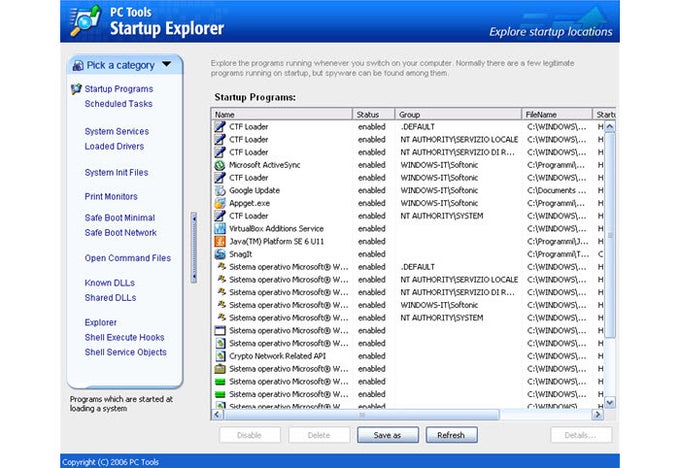Select Open Command Files category
Viewport: 680px width, 468px height.
click(x=128, y=258)
